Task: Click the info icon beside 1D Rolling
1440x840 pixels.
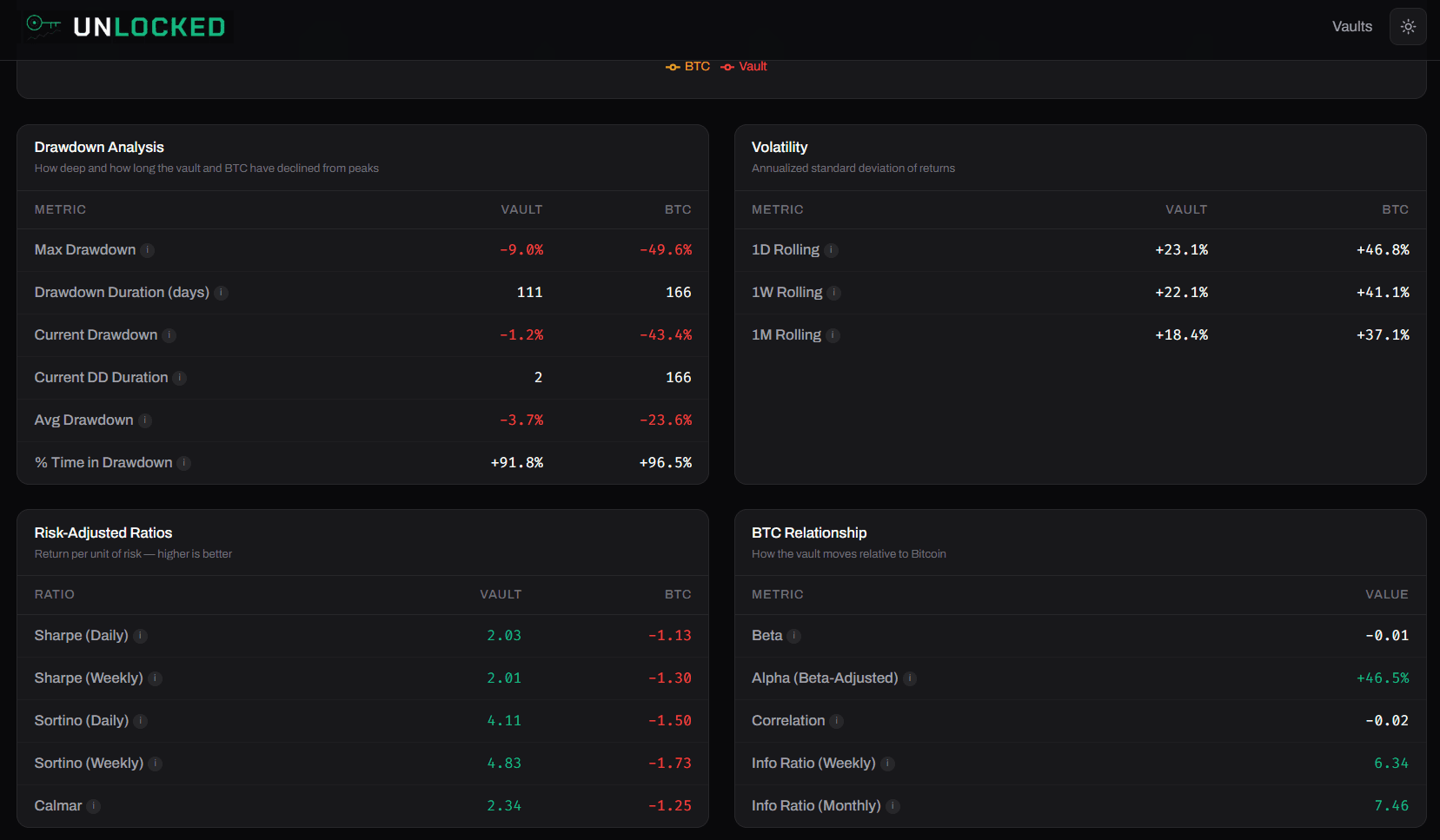Action: [832, 250]
